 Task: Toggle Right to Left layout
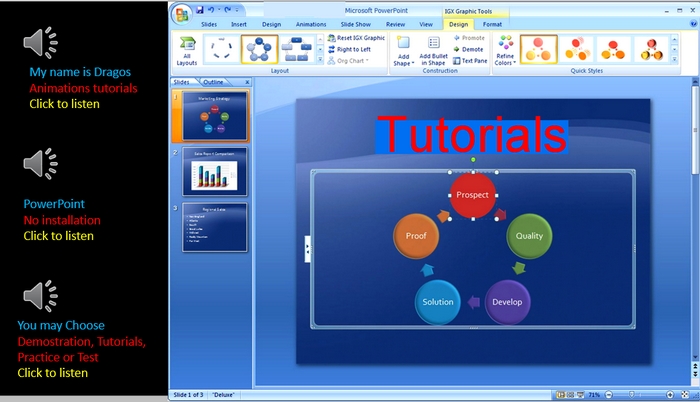355,49
